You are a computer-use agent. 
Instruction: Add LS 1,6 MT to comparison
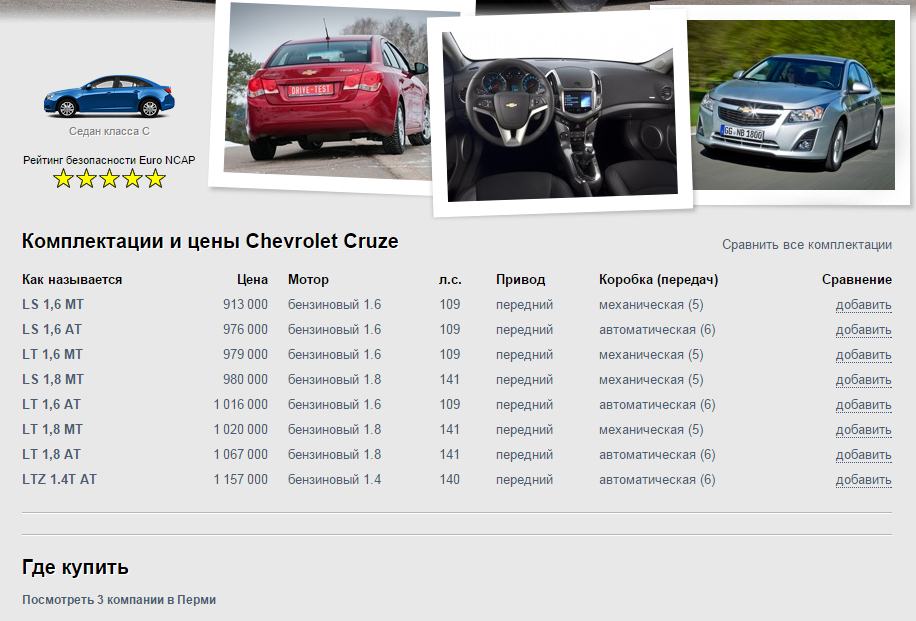coord(863,305)
